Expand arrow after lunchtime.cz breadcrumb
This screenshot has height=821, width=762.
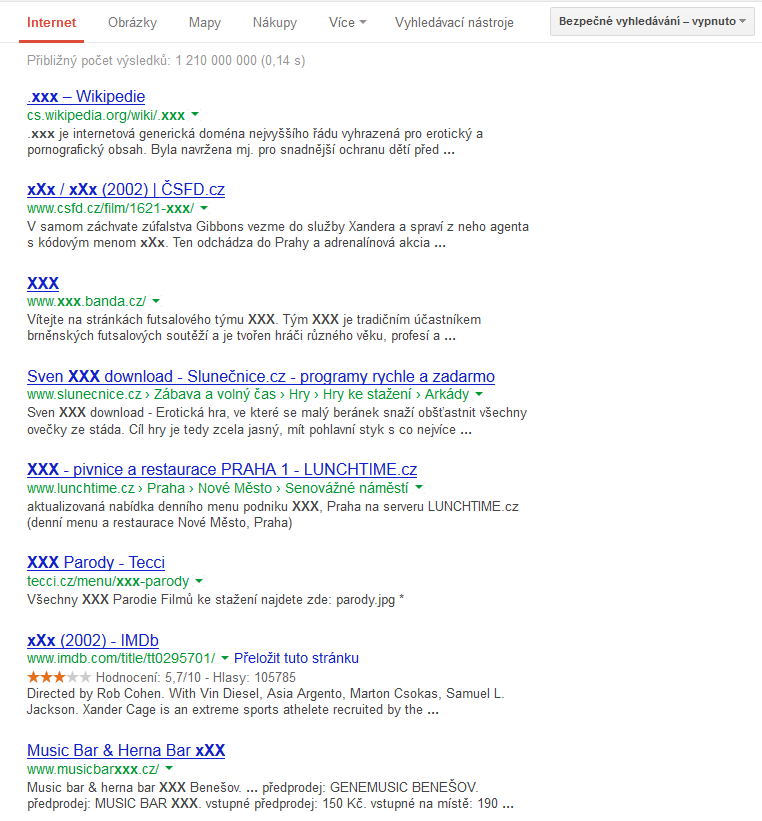pyautogui.click(x=418, y=488)
